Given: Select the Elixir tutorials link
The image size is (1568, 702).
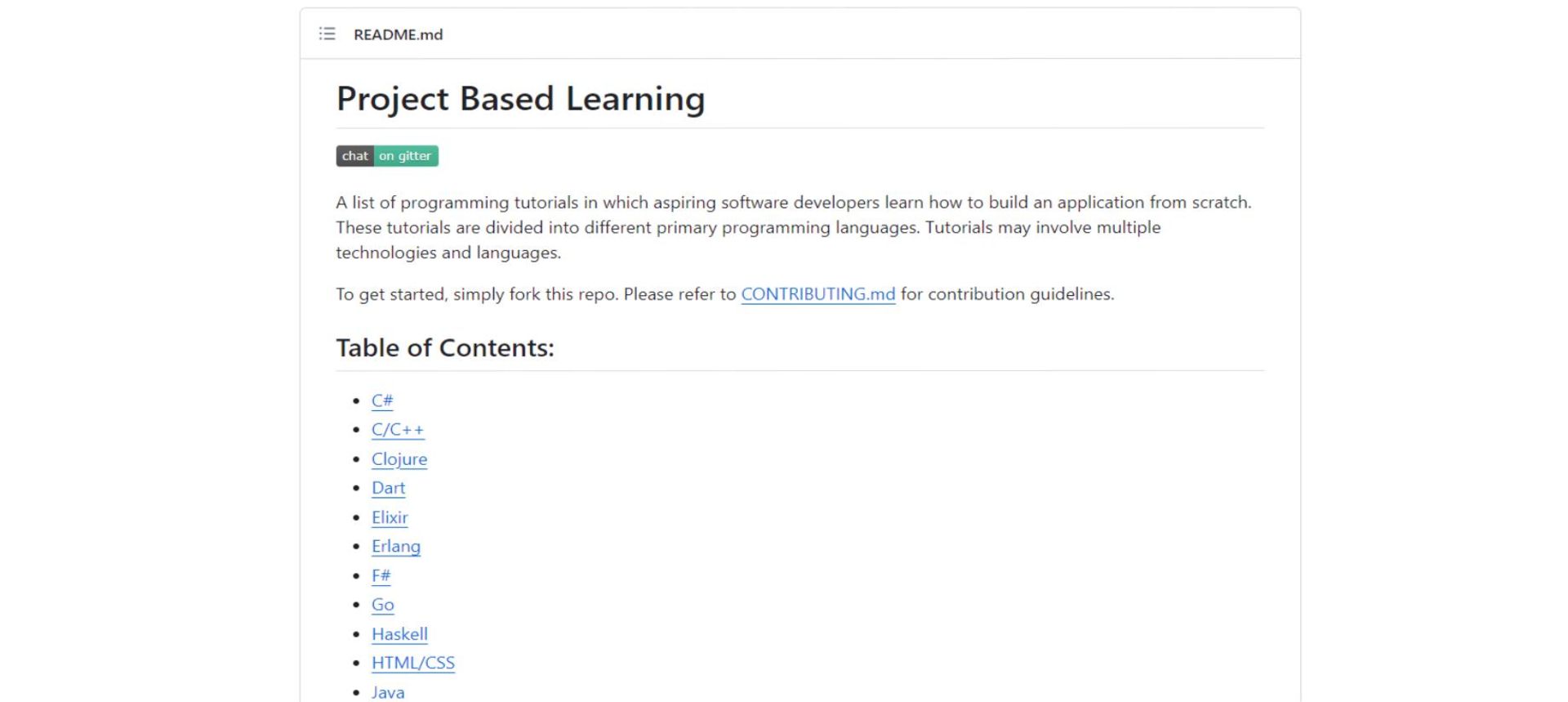Looking at the screenshot, I should 390,517.
